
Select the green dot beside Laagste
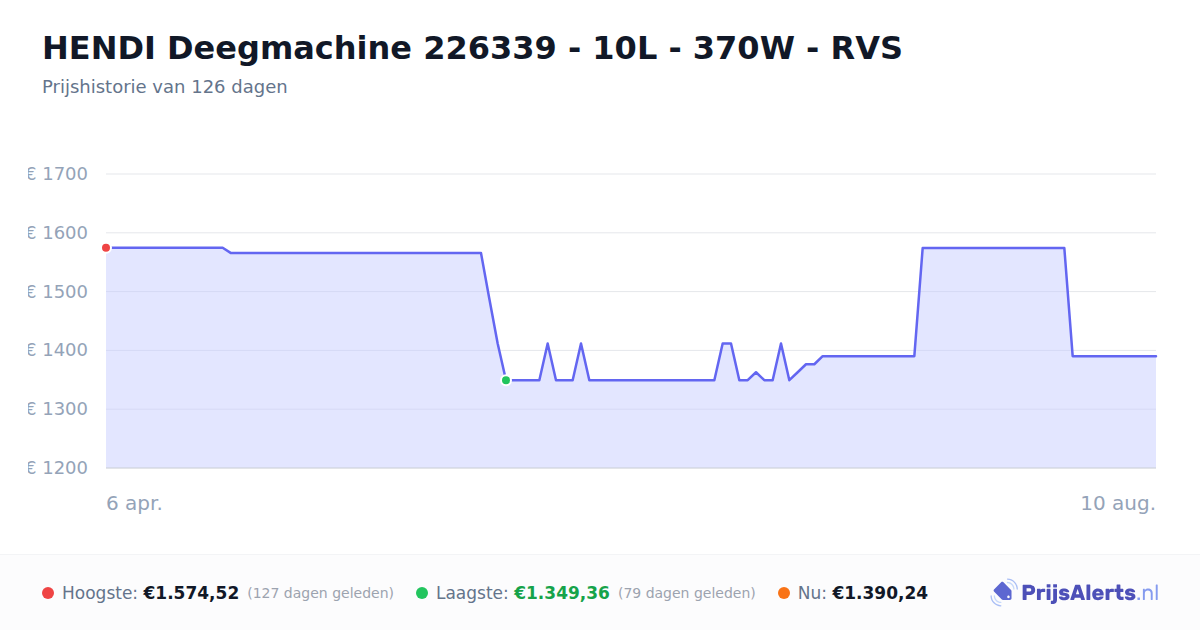pos(422,593)
